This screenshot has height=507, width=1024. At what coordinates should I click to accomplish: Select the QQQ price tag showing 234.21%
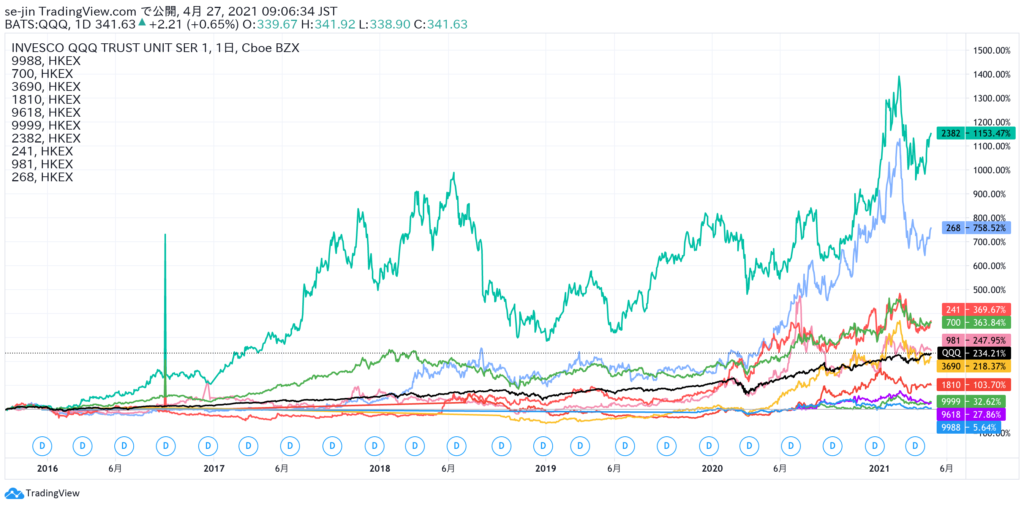[x=976, y=352]
